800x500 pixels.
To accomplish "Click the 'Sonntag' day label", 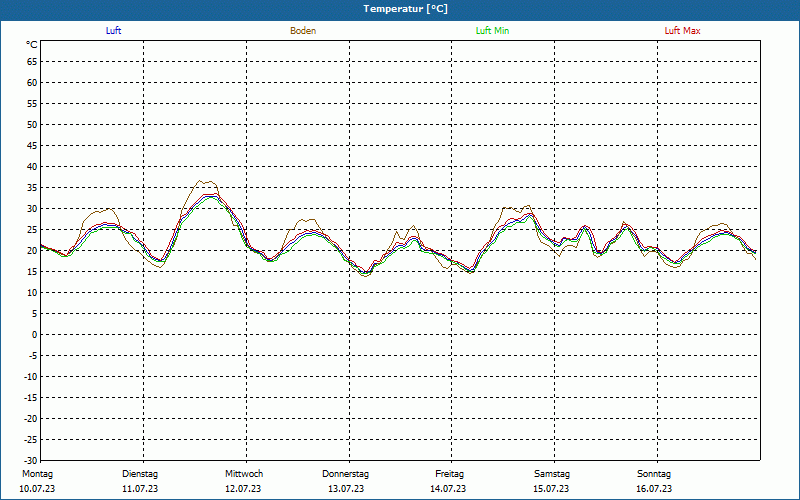I will pyautogui.click(x=654, y=474).
